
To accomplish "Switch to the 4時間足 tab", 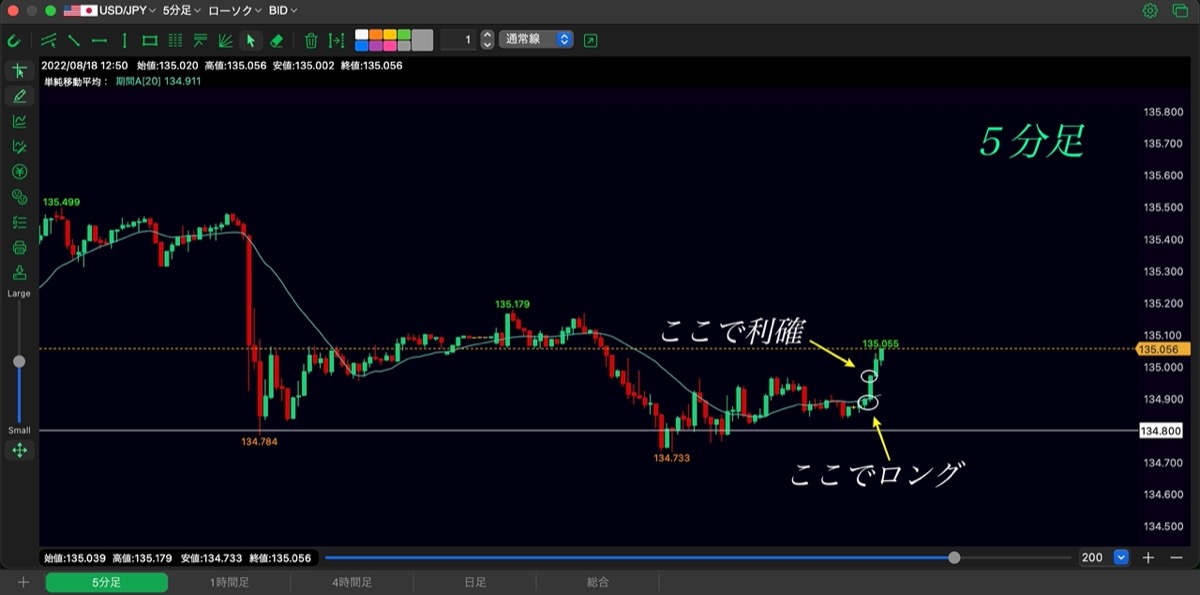I will point(352,582).
